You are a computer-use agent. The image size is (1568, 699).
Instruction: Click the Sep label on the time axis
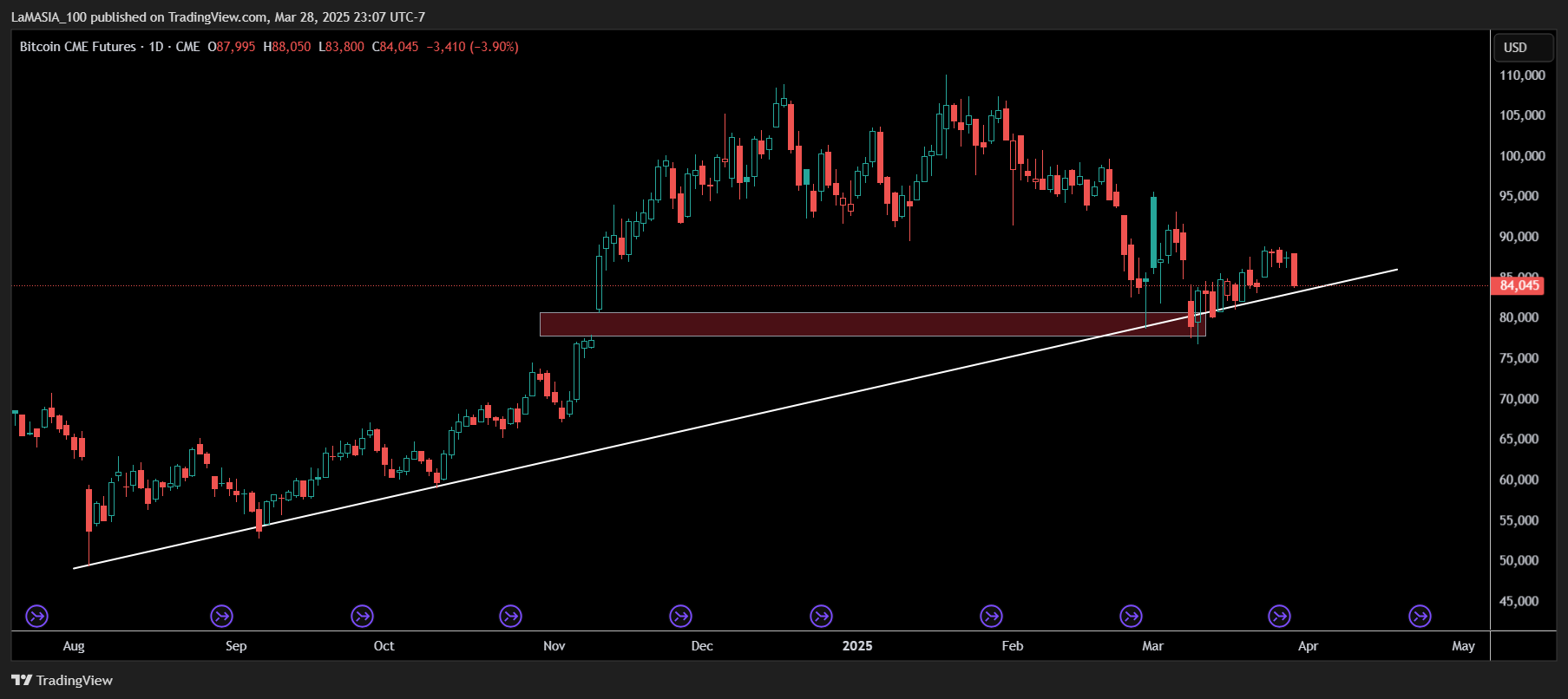[236, 646]
